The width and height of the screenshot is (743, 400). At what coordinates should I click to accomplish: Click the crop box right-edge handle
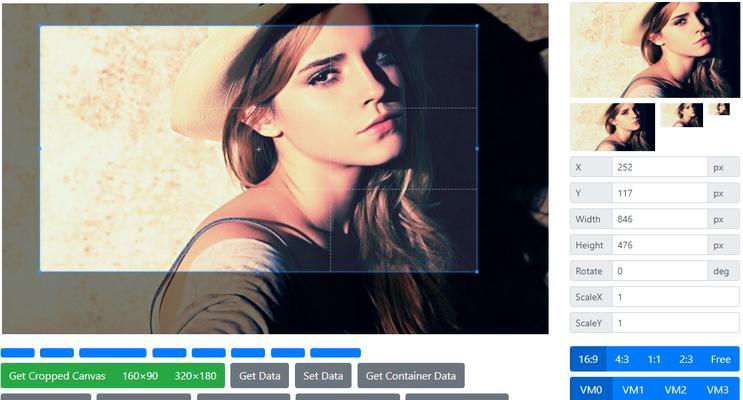477,149
